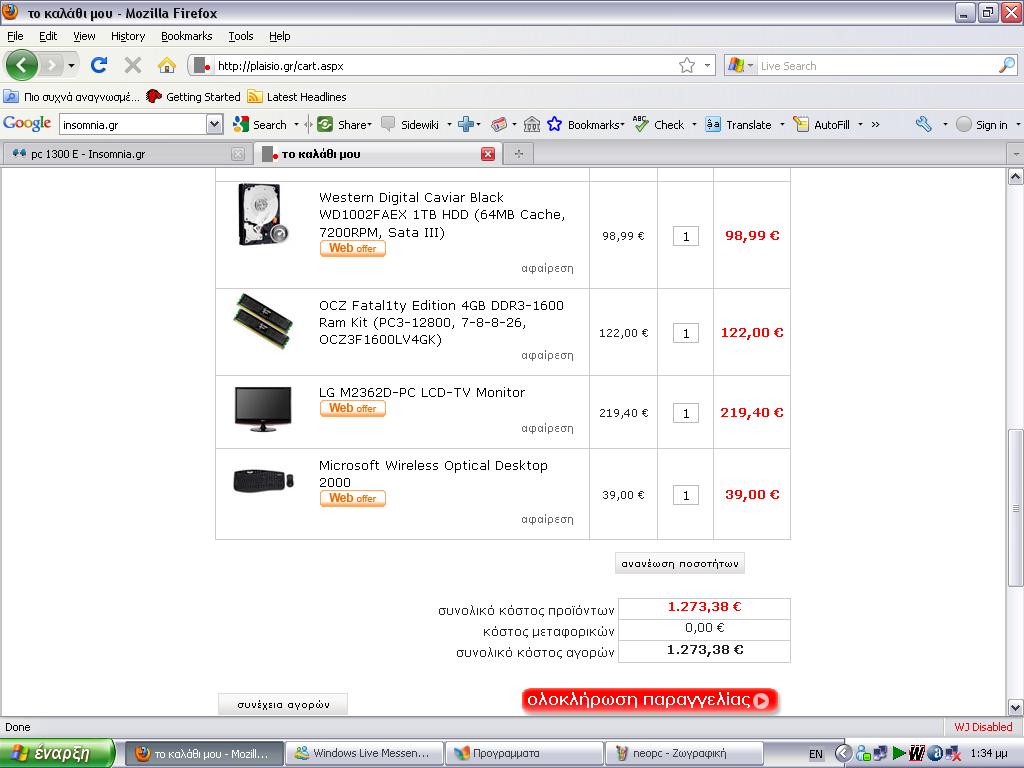This screenshot has width=1024, height=768.
Task: Click the OCZ RAM kit thumbnail
Action: coord(263,321)
